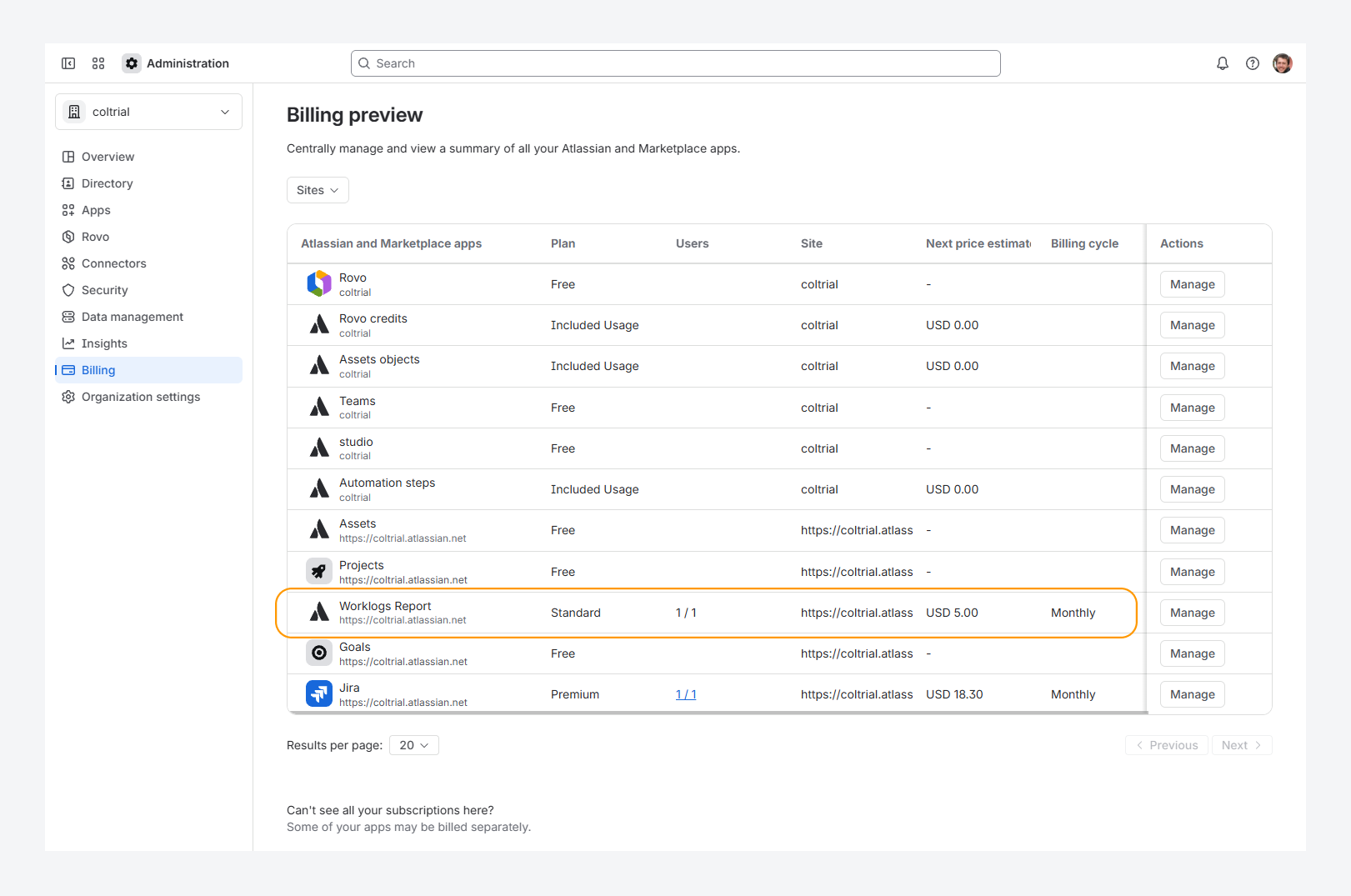Click the Automation steps row logo
Viewport: 1351px width, 896px height.
tap(319, 489)
